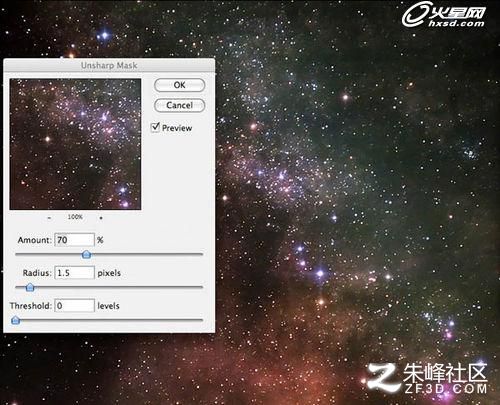Image resolution: width=500 pixels, height=405 pixels.
Task: Click the ZF3D.COM logo watermark
Action: point(428,379)
